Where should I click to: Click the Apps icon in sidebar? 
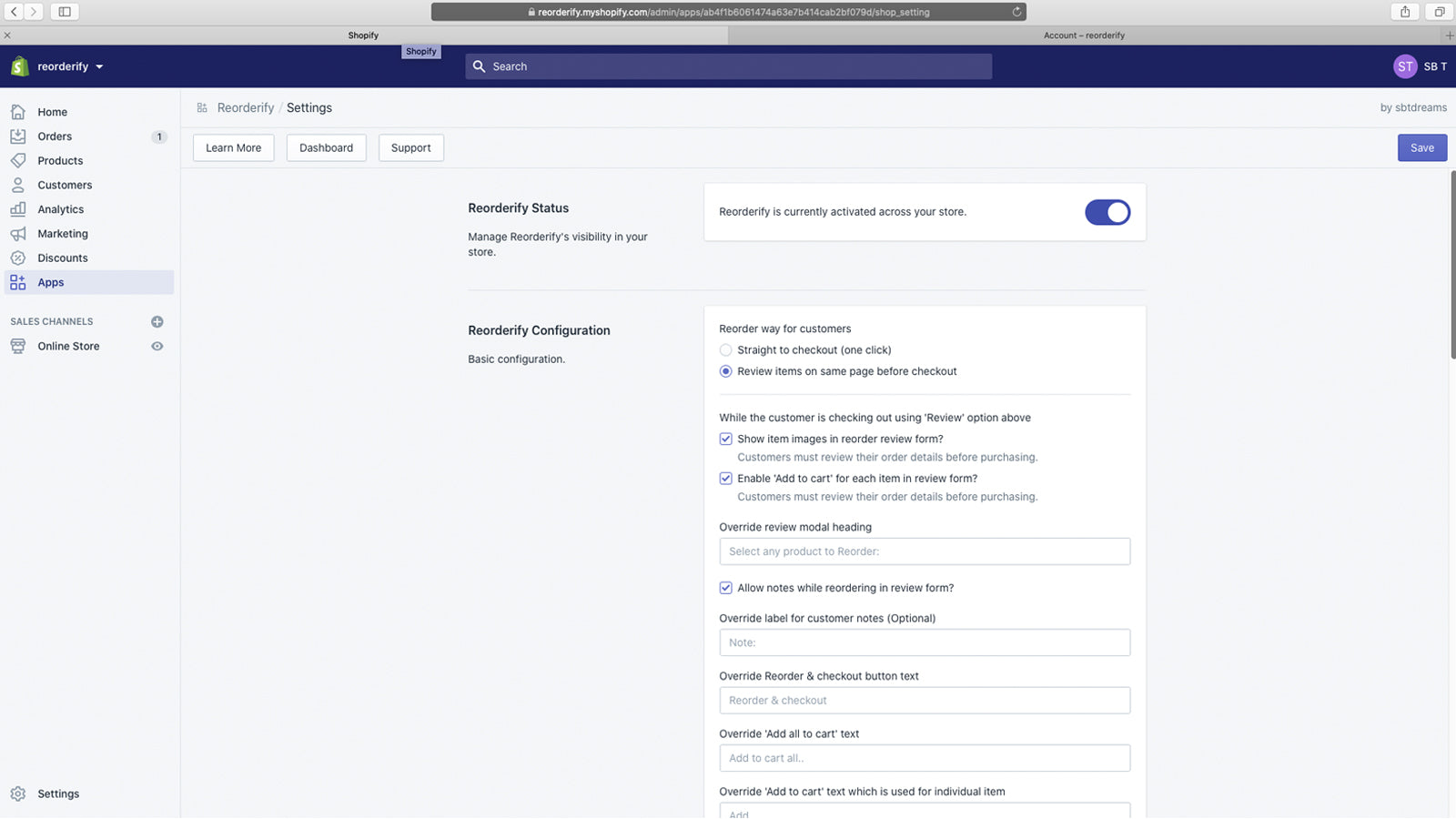(16, 282)
